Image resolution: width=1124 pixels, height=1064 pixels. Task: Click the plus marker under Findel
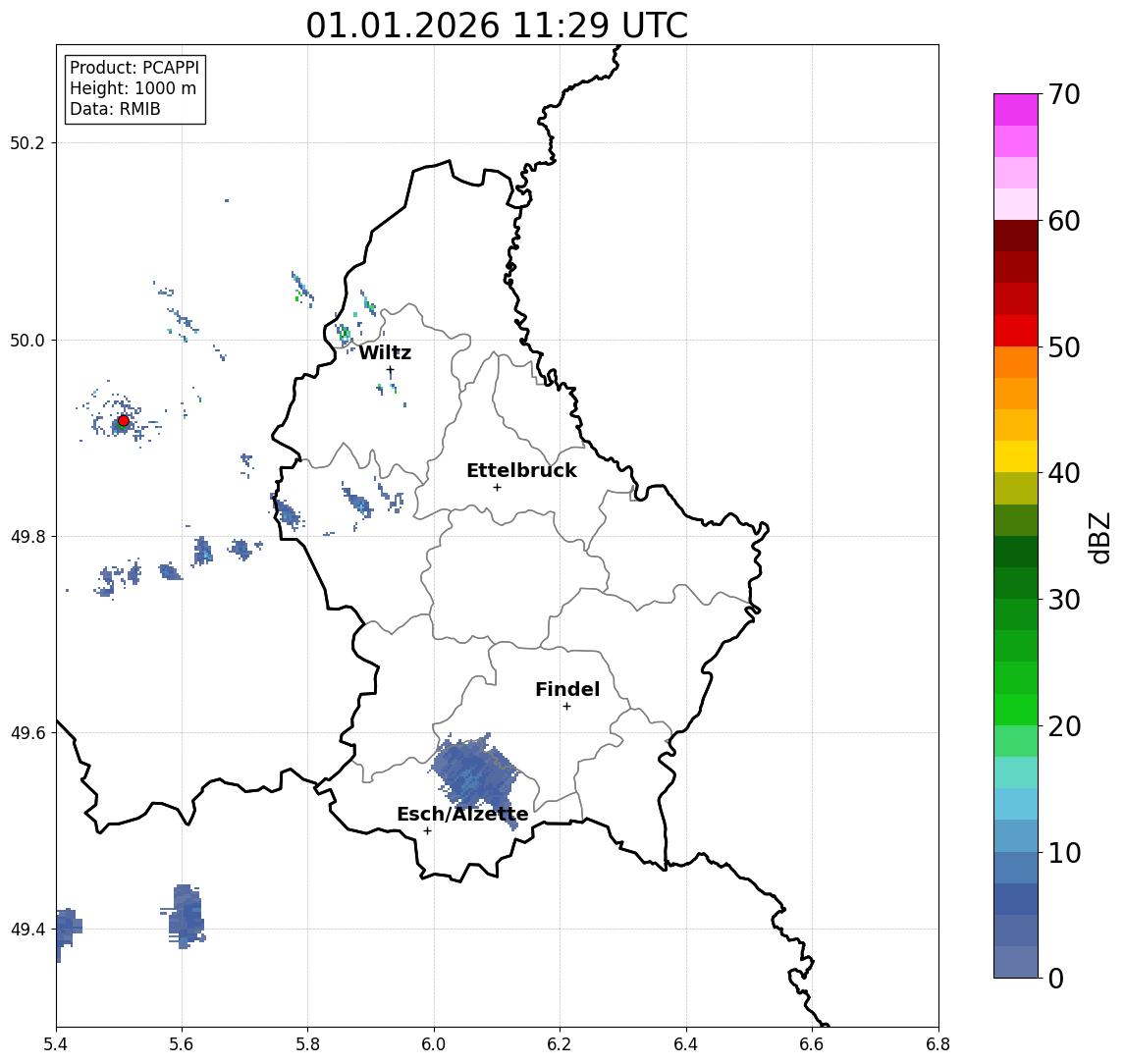(x=566, y=707)
